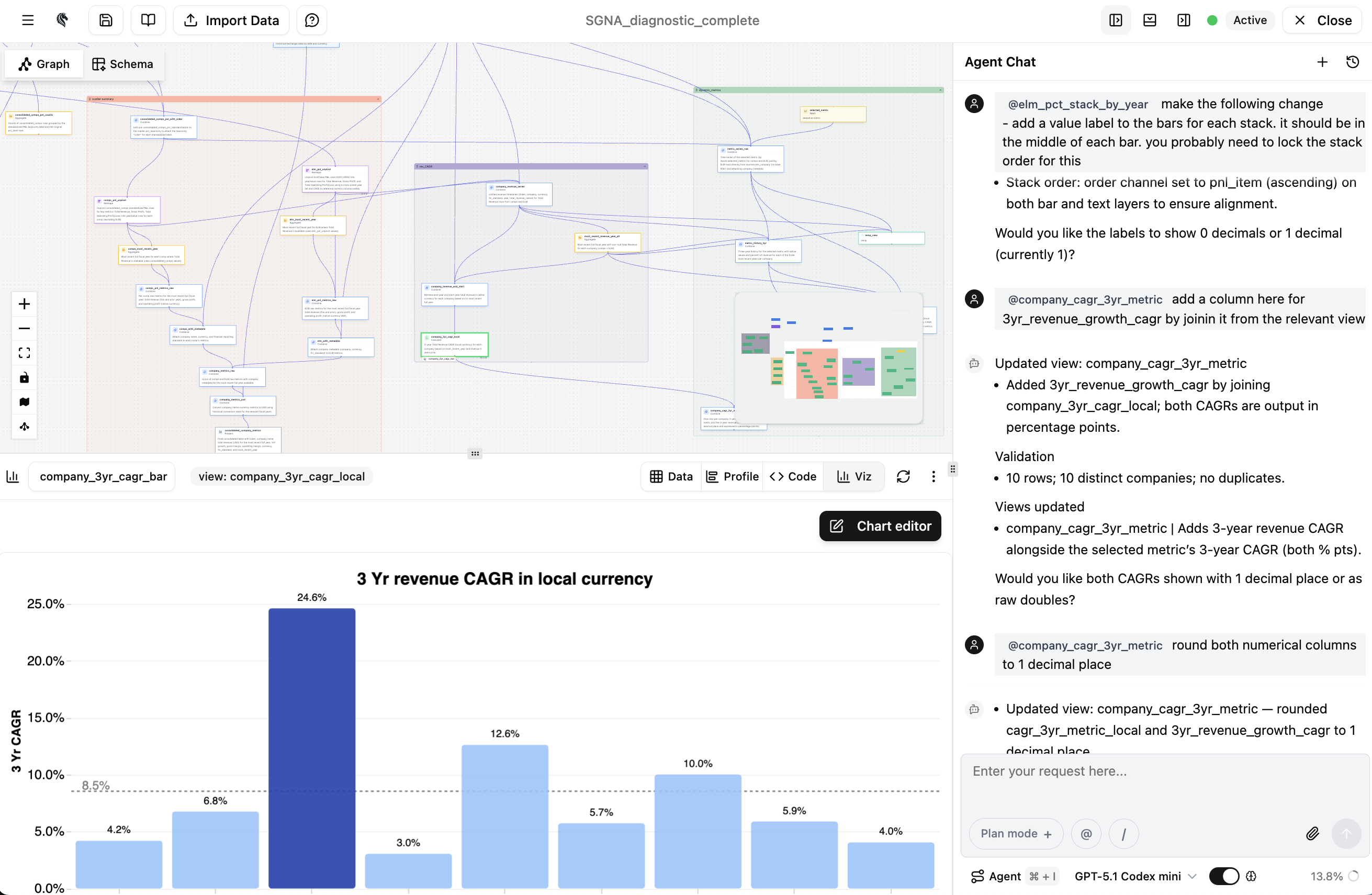Open the chat history panel
Image resolution: width=1372 pixels, height=895 pixels.
[1354, 62]
